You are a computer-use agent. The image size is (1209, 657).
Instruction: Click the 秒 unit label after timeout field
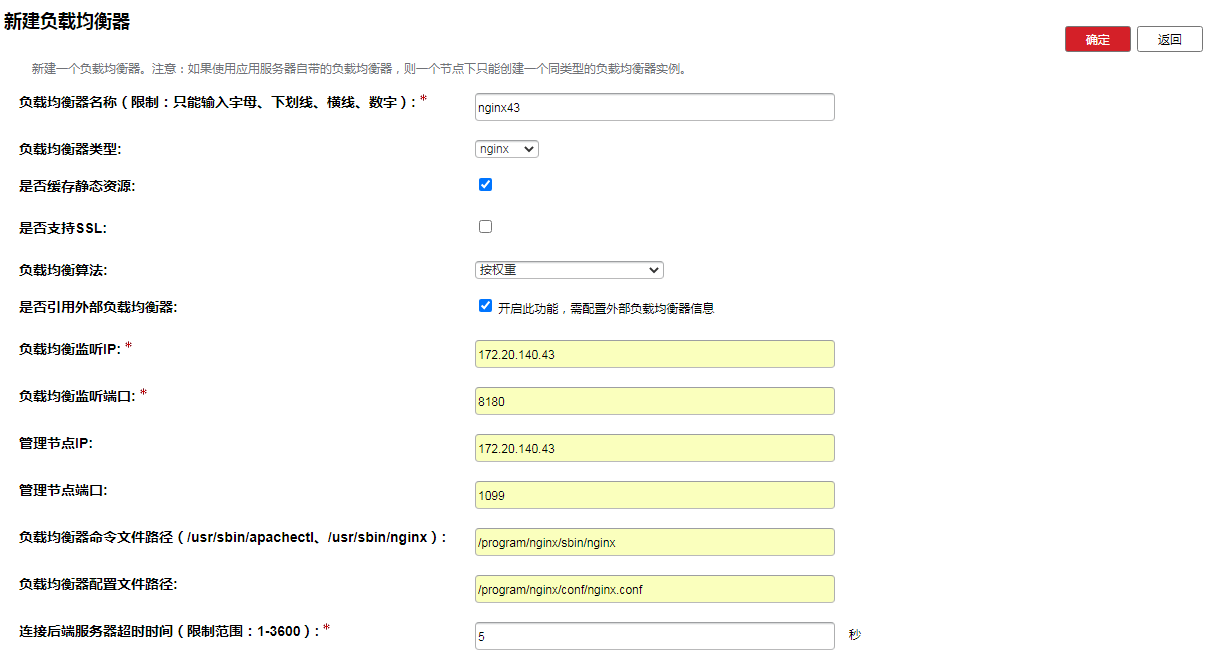pos(854,635)
